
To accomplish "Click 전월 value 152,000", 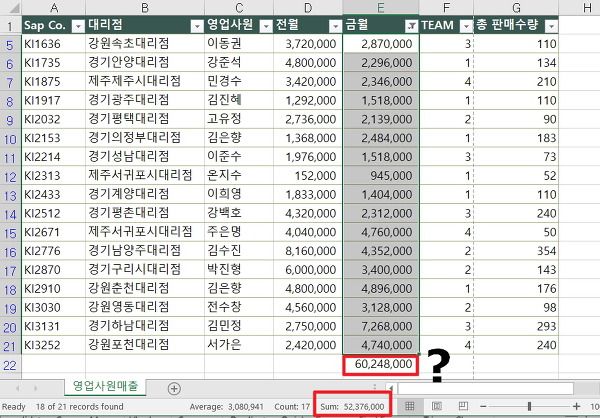I will point(308,176).
